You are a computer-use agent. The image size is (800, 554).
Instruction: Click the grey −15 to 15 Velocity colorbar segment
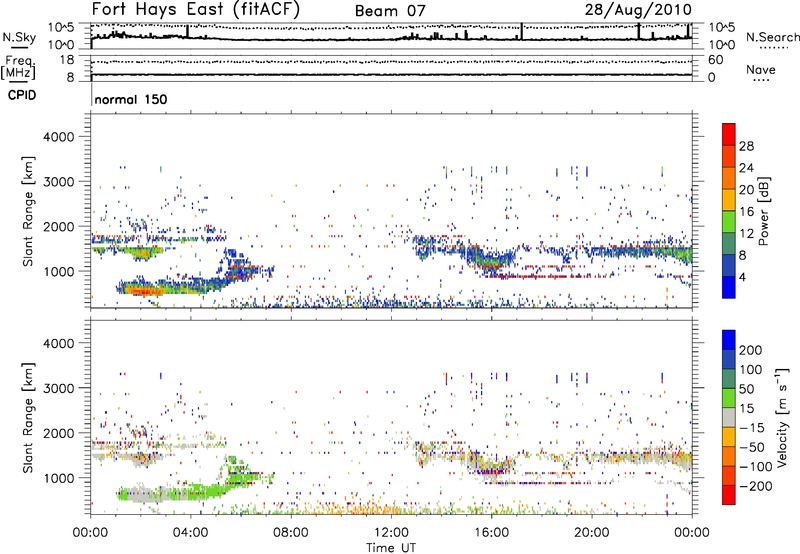click(729, 417)
